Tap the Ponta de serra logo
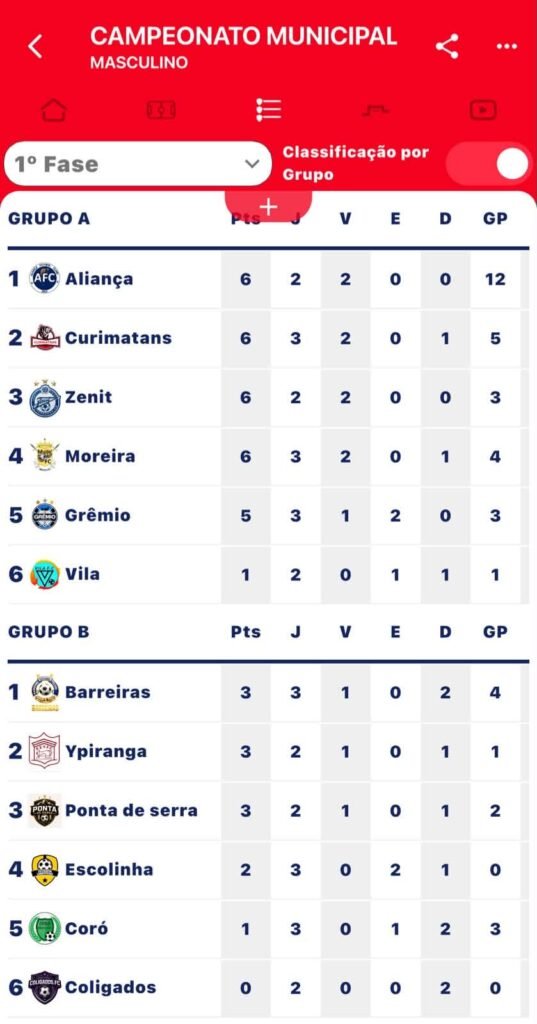The width and height of the screenshot is (537, 1024). pyautogui.click(x=45, y=810)
